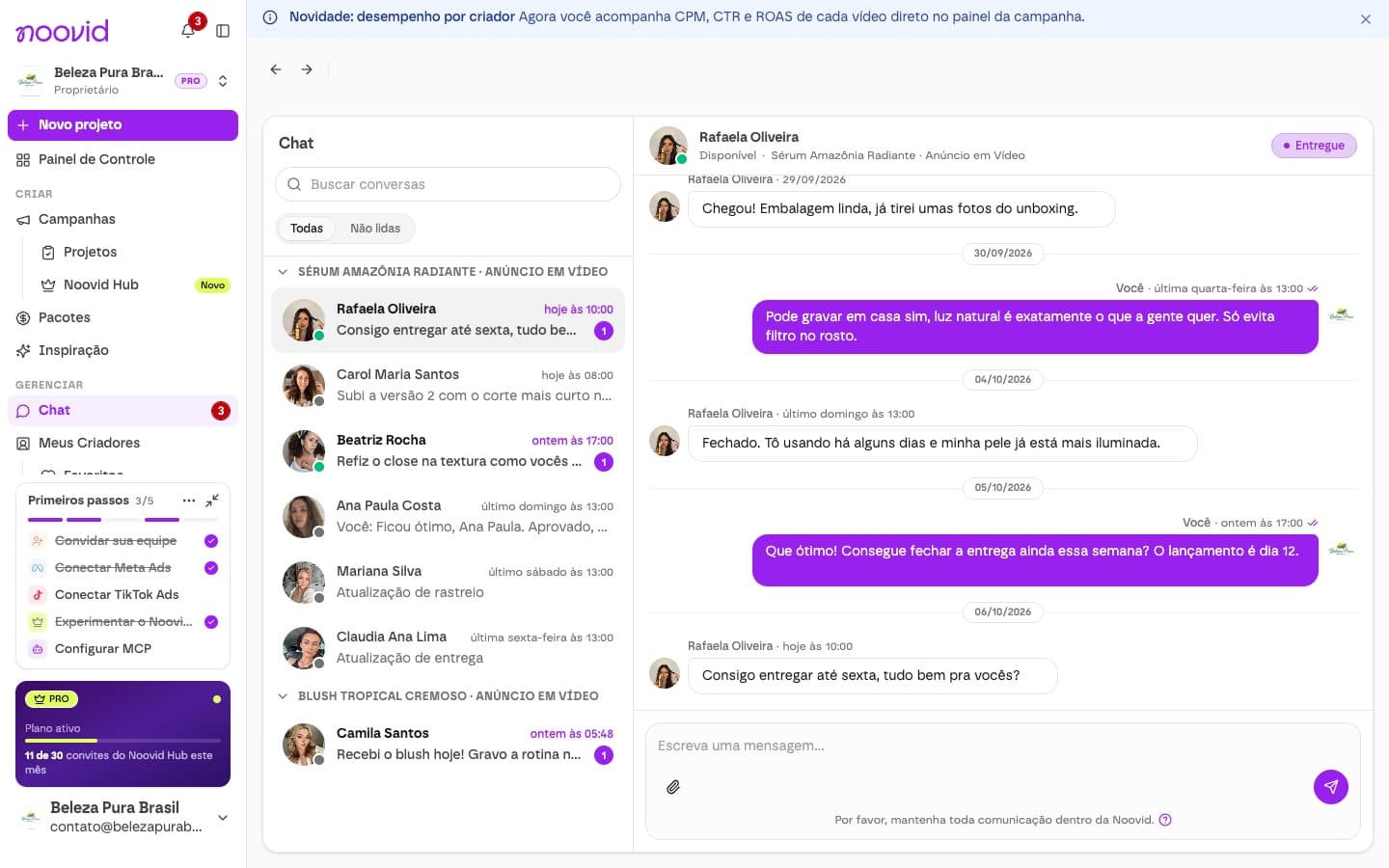Collapse the Blush Tropical Cremoso group
This screenshot has width=1389, height=868.
(x=283, y=696)
